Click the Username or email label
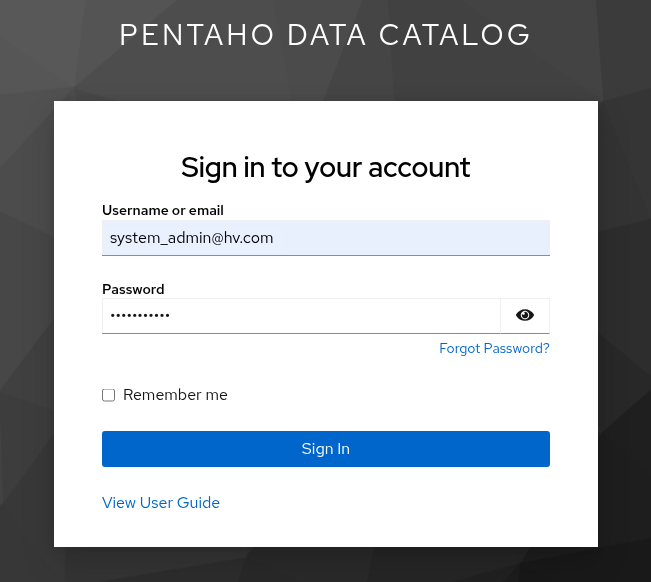The image size is (651, 582). click(163, 211)
